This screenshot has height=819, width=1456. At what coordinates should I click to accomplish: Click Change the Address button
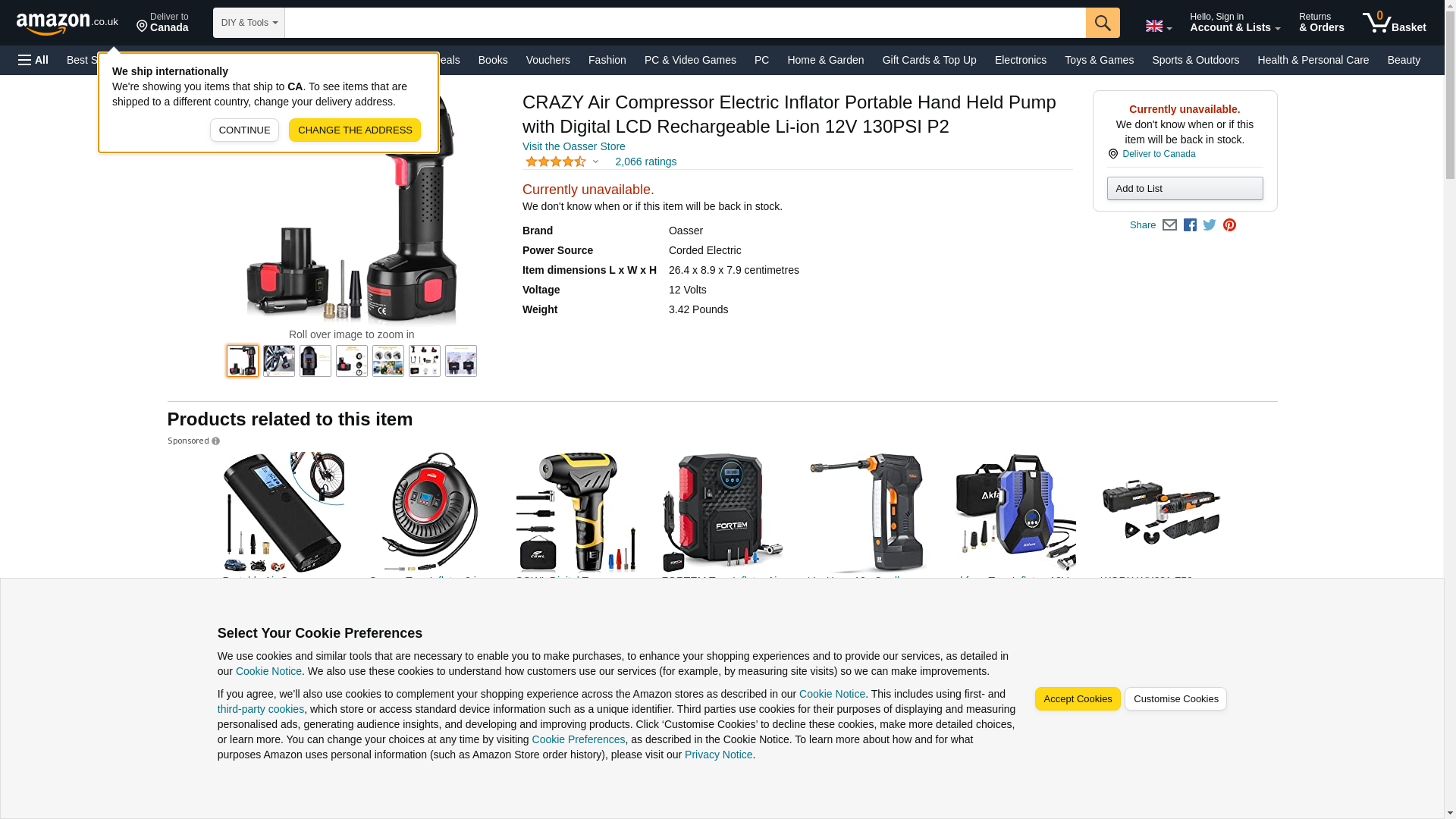coord(355,130)
